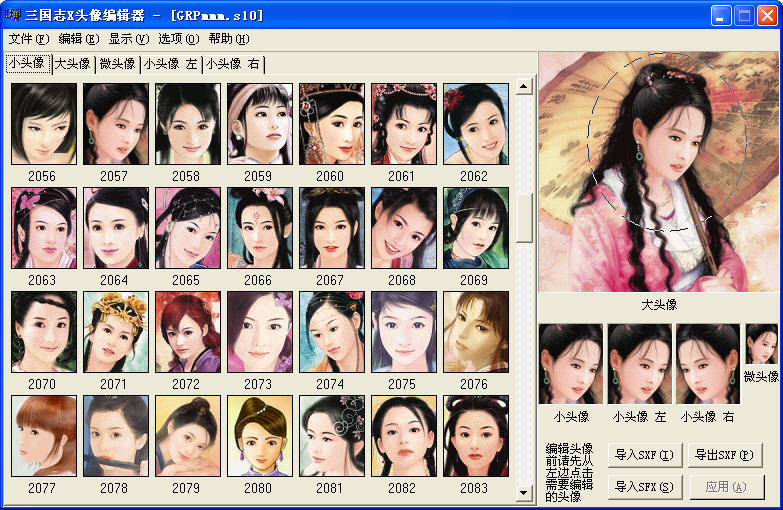This screenshot has height=510, width=783.
Task: Select portrait thumbnail 2078
Action: [116, 436]
